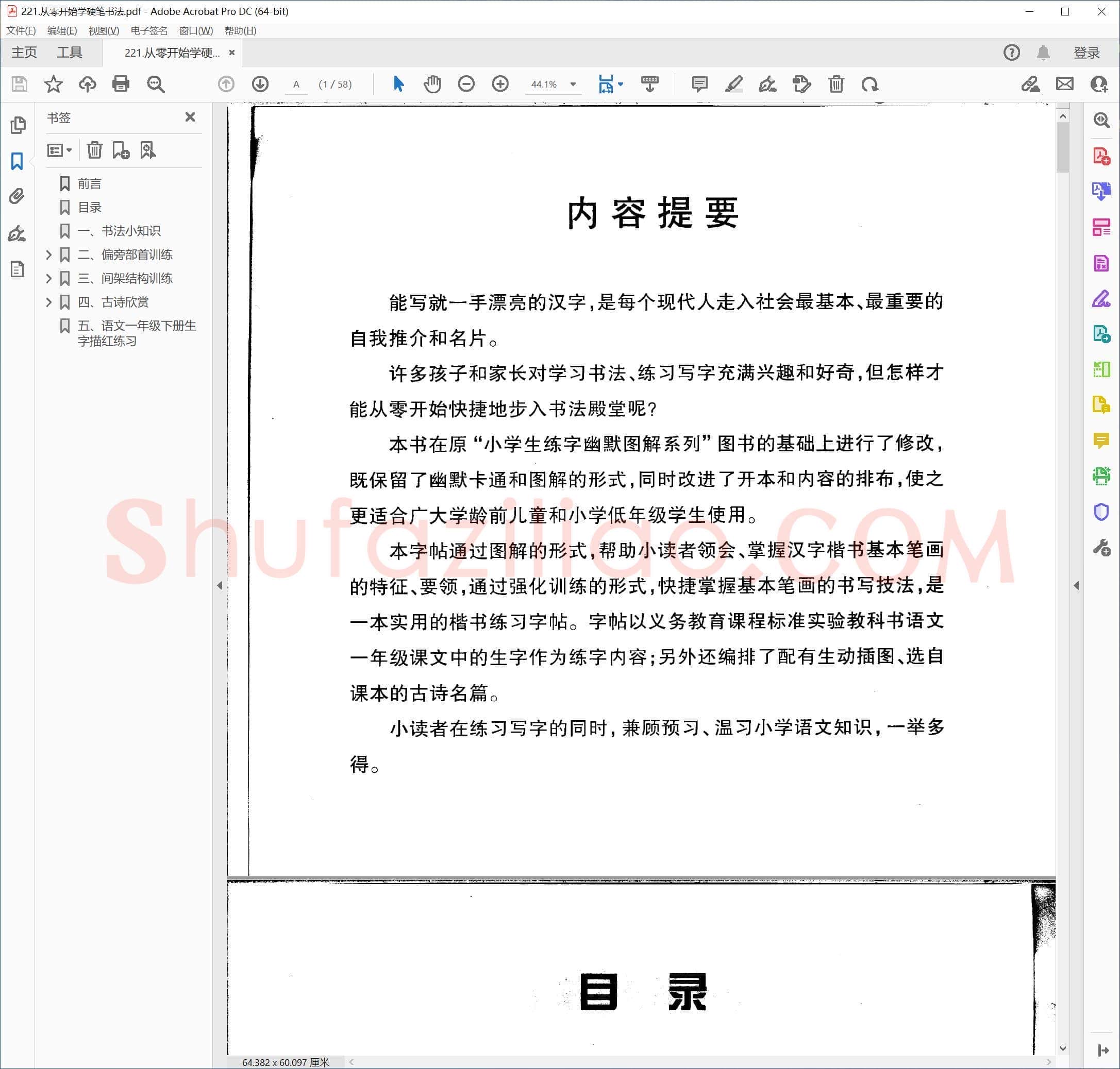The height and width of the screenshot is (1069, 1120).
Task: Add a sticky note comment
Action: pyautogui.click(x=699, y=84)
